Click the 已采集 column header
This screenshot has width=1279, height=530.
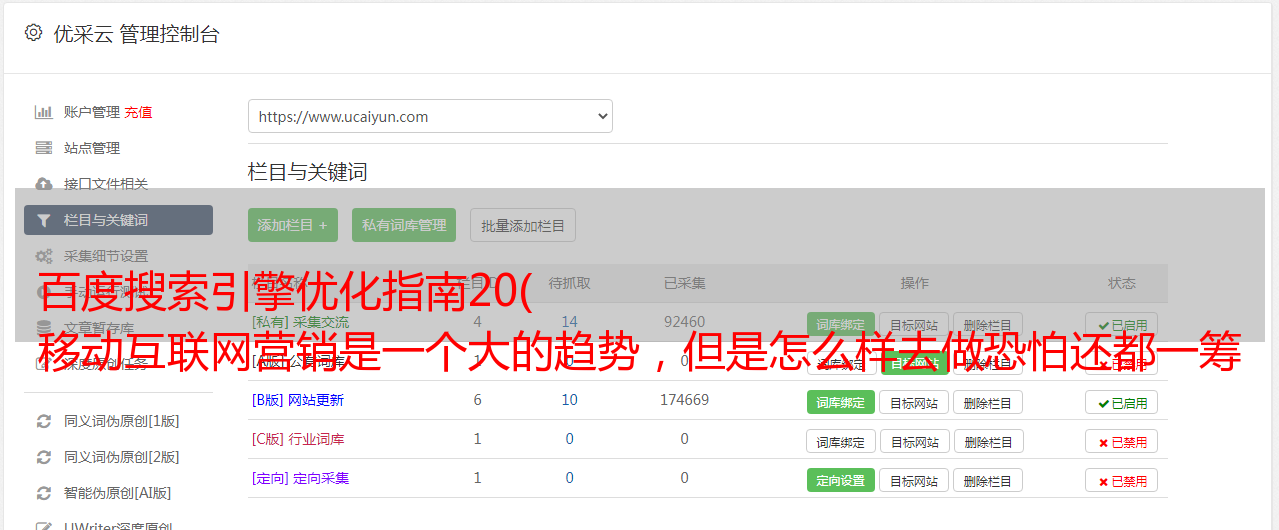tap(684, 283)
